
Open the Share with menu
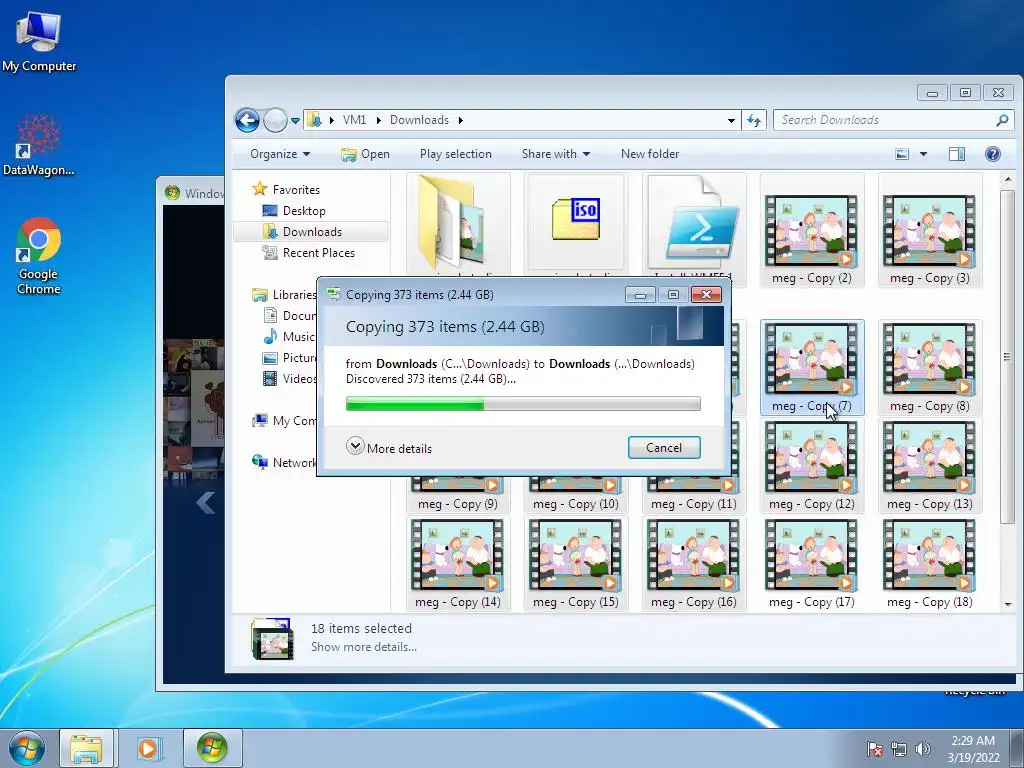pyautogui.click(x=556, y=154)
